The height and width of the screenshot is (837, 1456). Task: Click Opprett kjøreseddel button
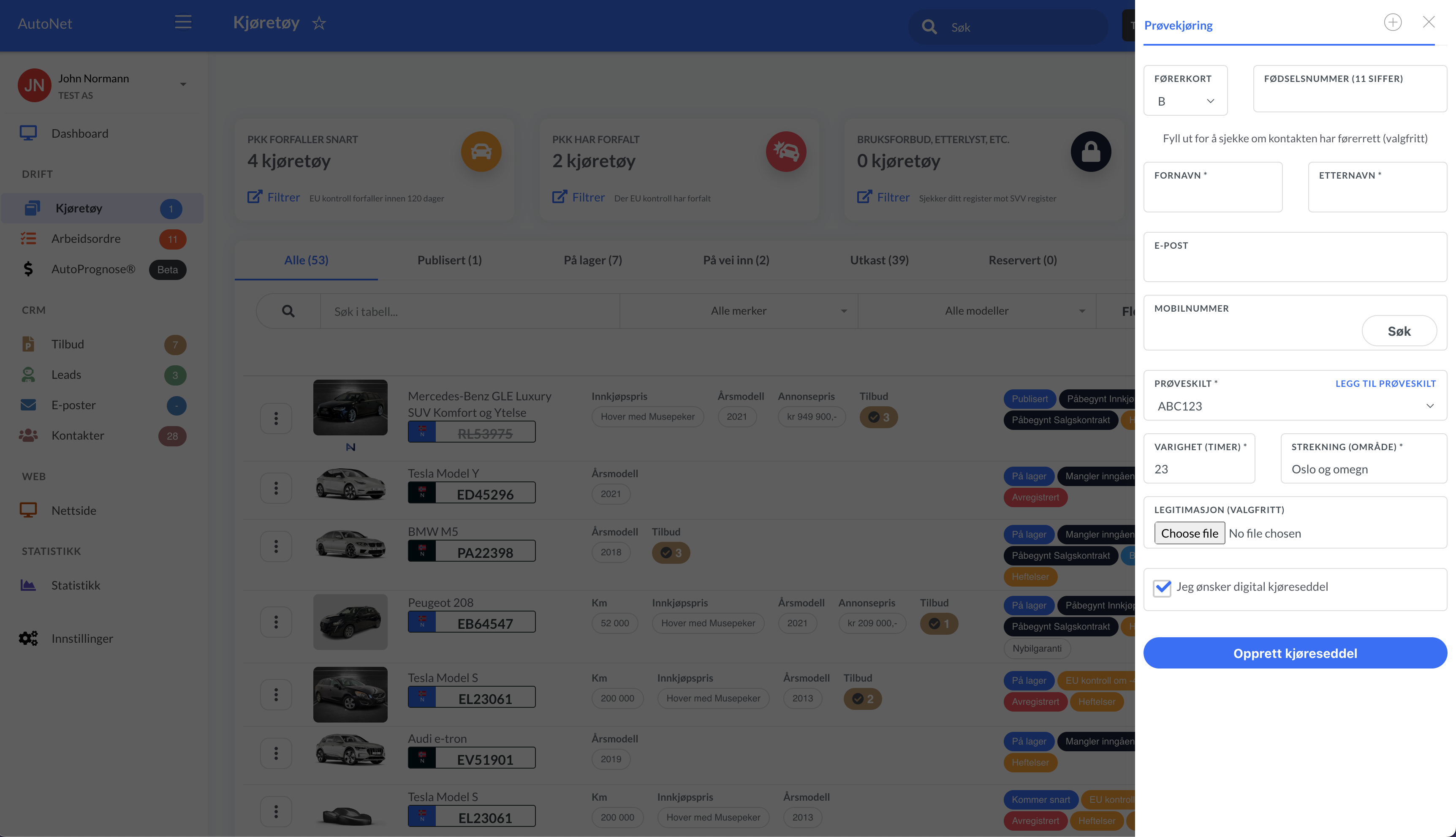pos(1294,653)
